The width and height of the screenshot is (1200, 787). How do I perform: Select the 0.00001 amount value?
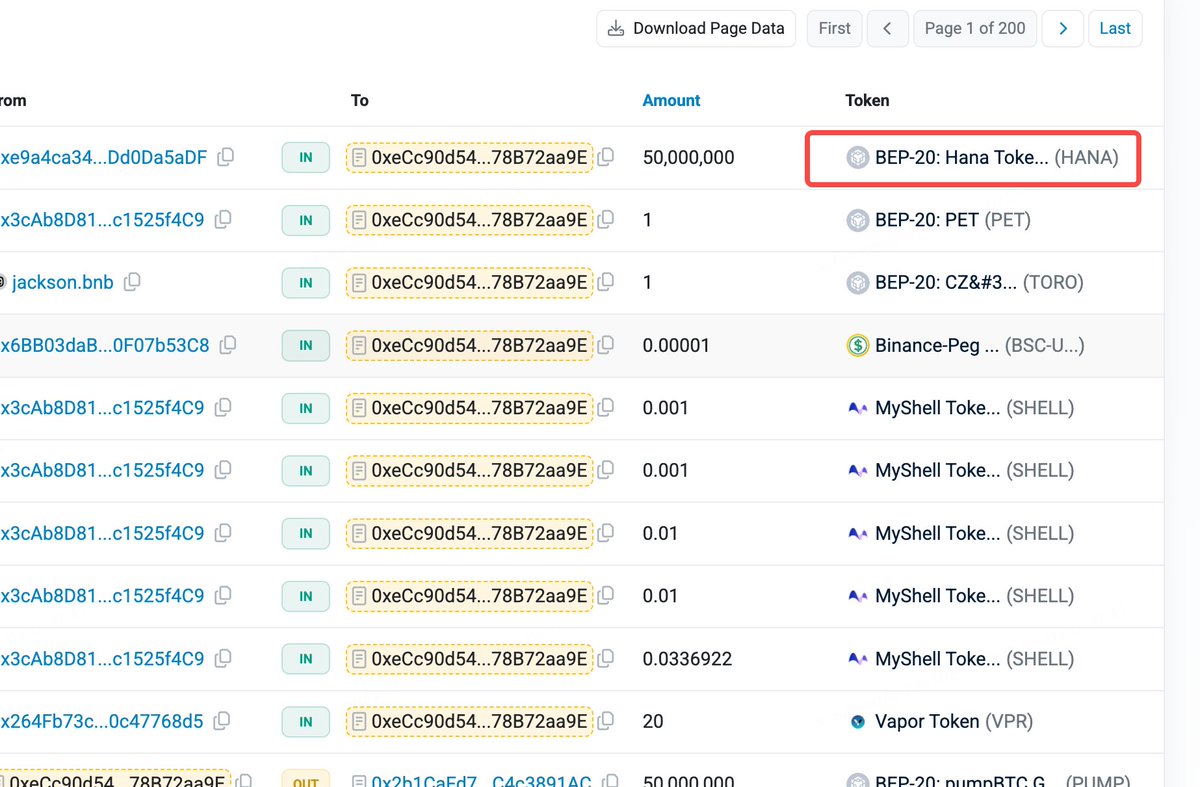pos(676,345)
